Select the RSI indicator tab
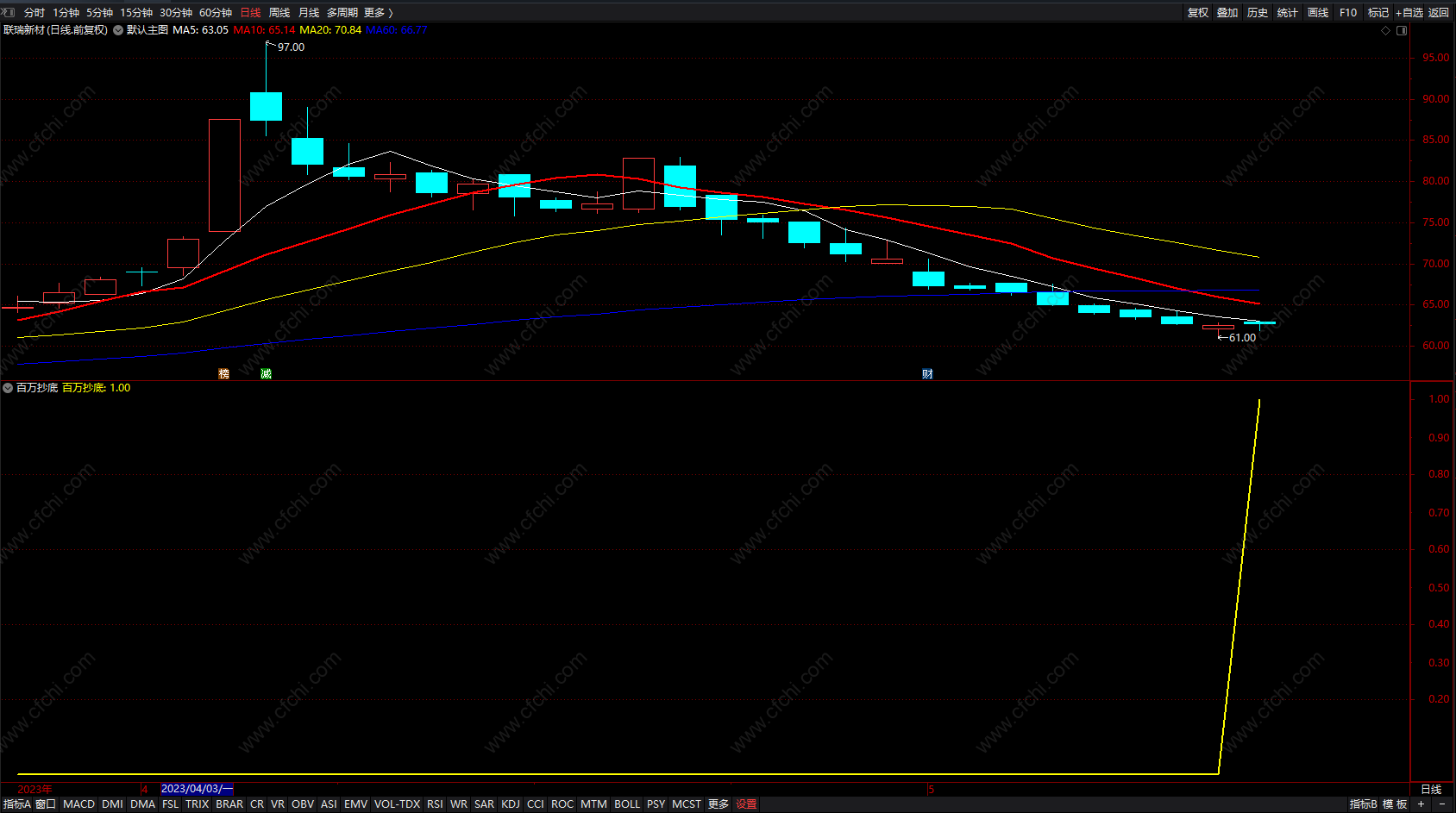This screenshot has width=1456, height=813. pos(435,804)
